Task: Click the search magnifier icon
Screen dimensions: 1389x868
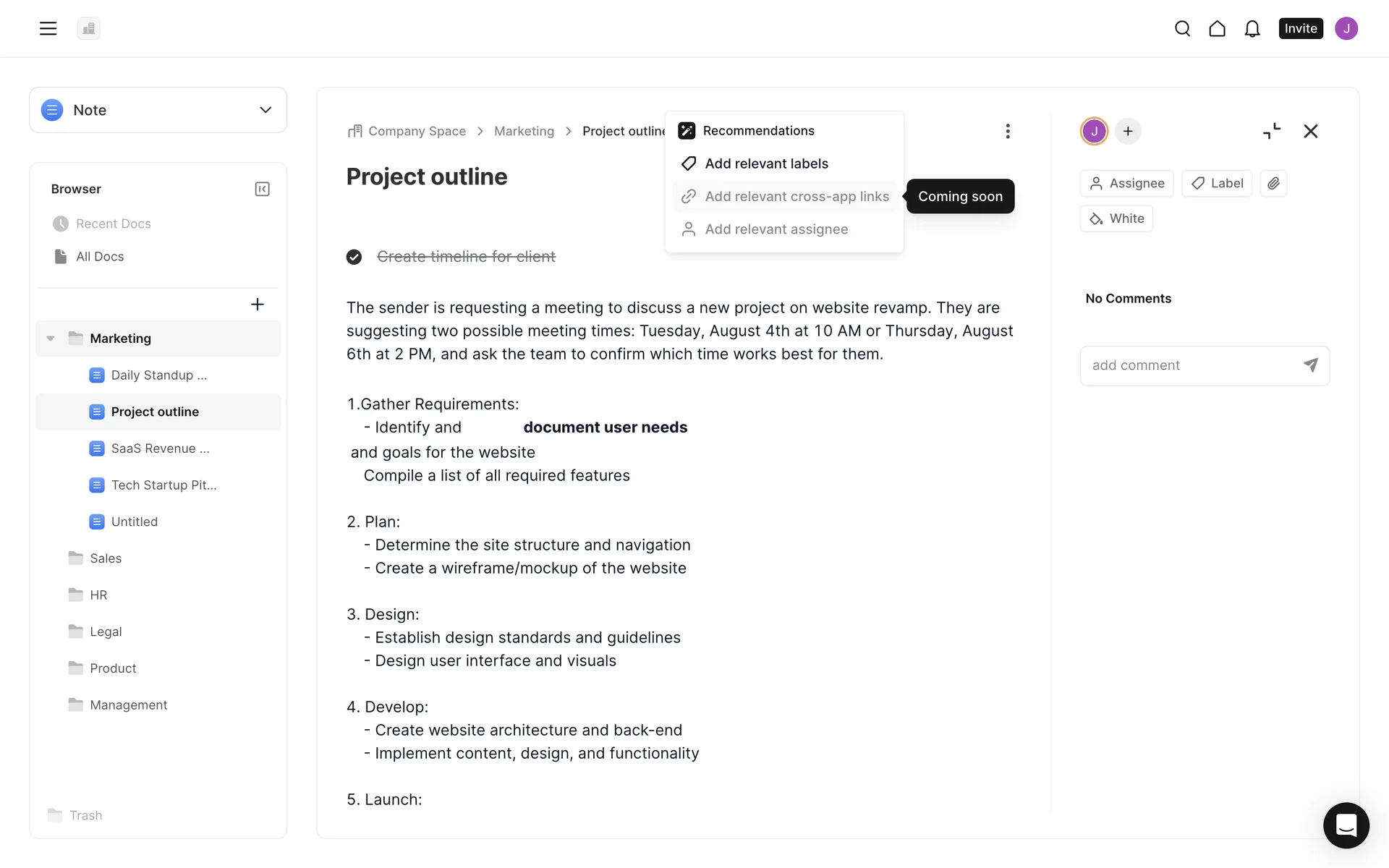Action: click(1182, 28)
